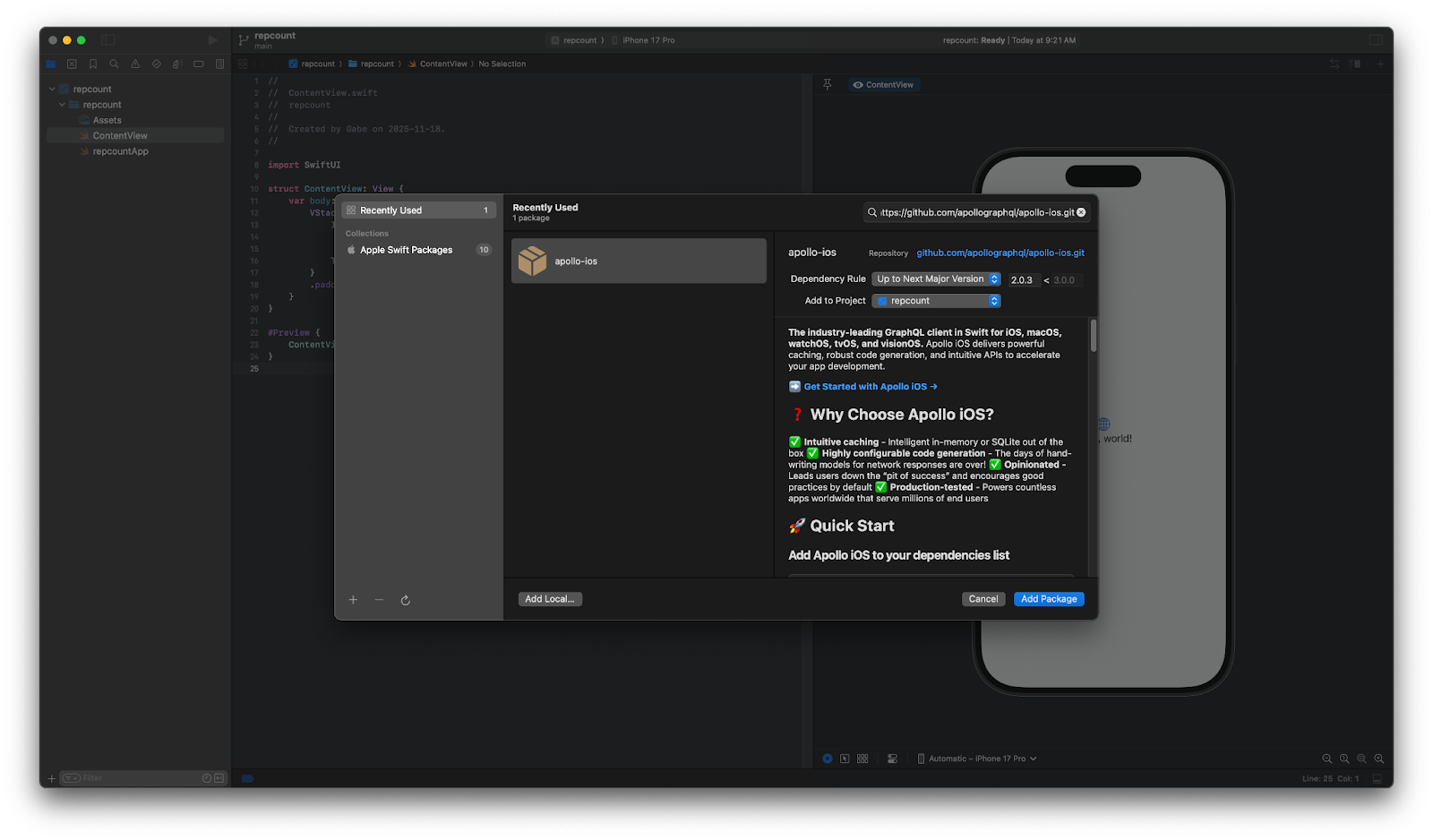The width and height of the screenshot is (1433, 840).
Task: Open Get Started with Apollo iOS link
Action: [870, 387]
